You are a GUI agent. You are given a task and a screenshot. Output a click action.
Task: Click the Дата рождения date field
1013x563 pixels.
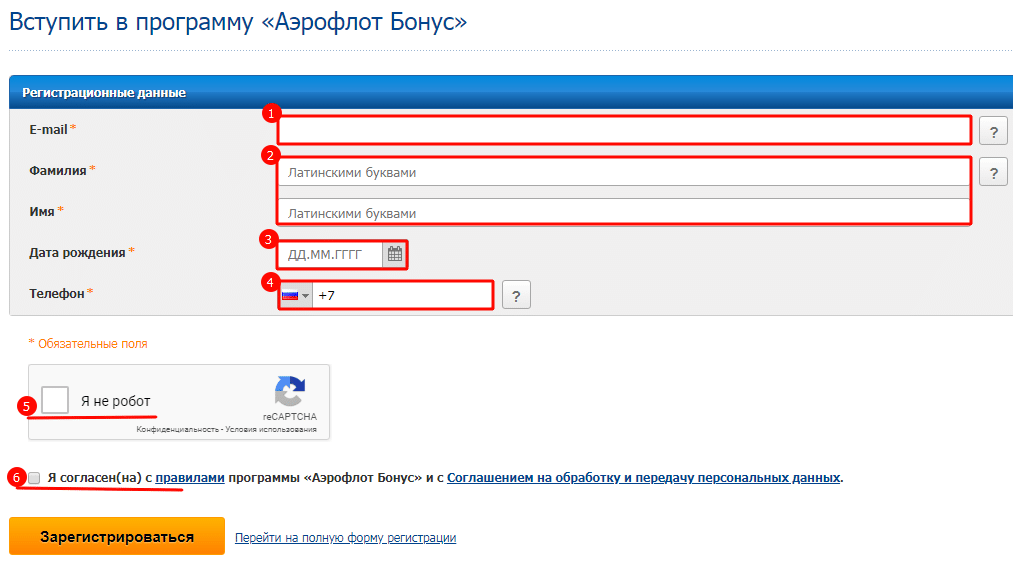pyautogui.click(x=331, y=254)
